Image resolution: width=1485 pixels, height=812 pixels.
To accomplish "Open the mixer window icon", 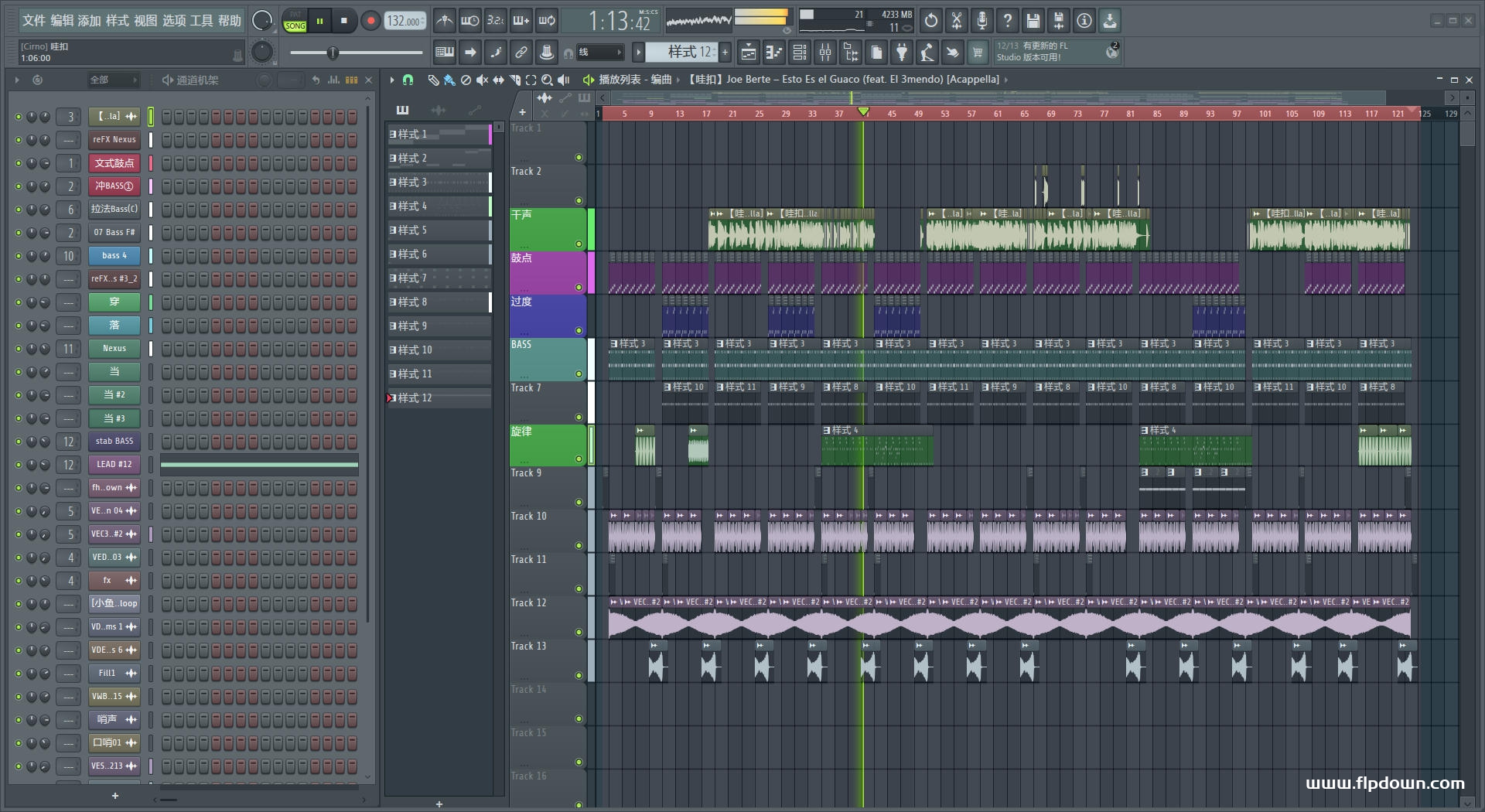I will (824, 53).
